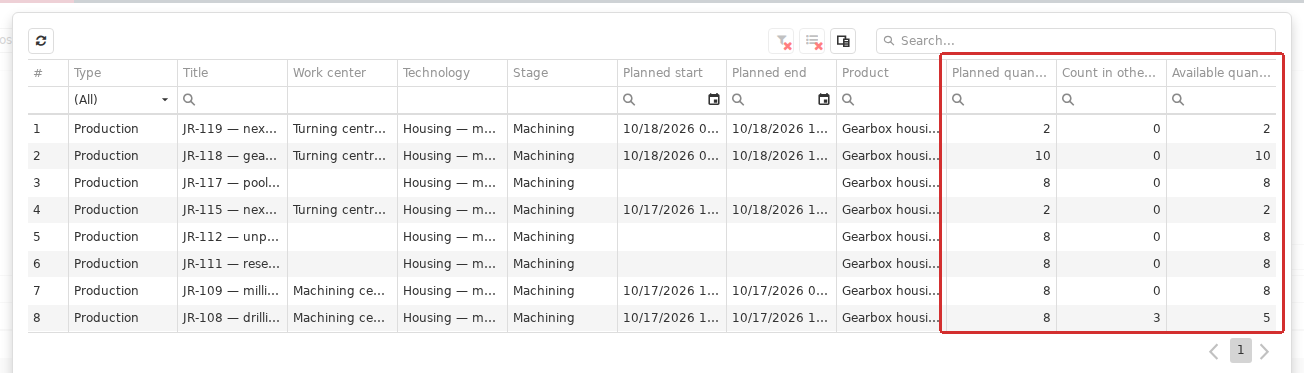Sort by the Type column header
Screen dimensions: 1304x373
[x=123, y=73]
